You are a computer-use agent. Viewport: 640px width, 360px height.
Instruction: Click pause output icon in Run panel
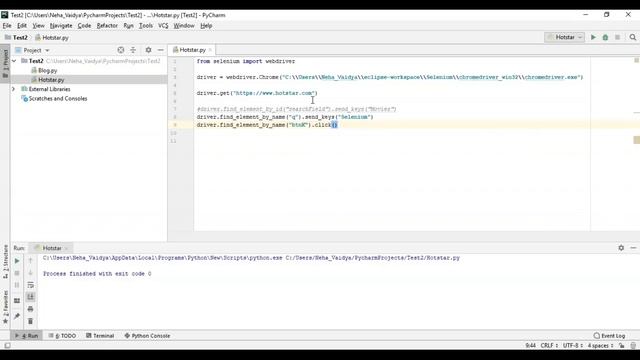17,285
